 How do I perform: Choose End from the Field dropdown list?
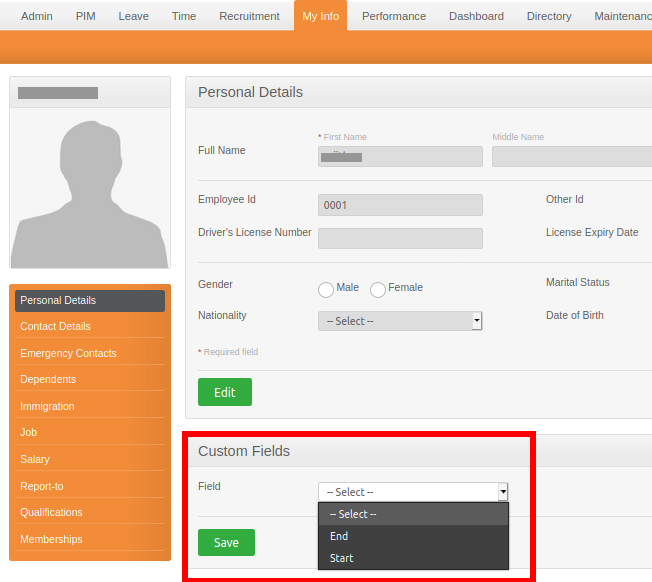(x=339, y=536)
